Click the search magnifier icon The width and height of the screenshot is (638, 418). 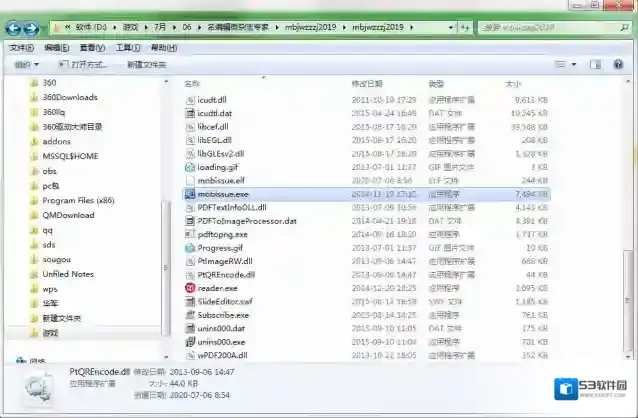[x=624, y=28]
